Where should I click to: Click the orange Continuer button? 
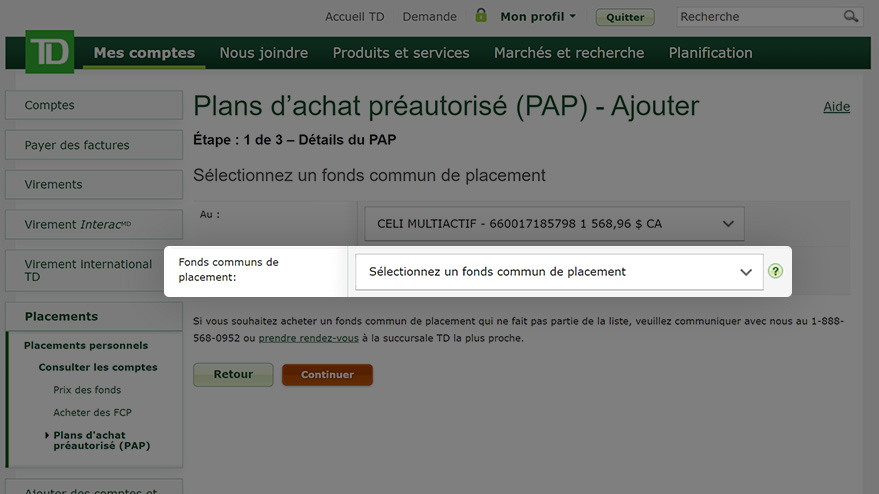(327, 375)
